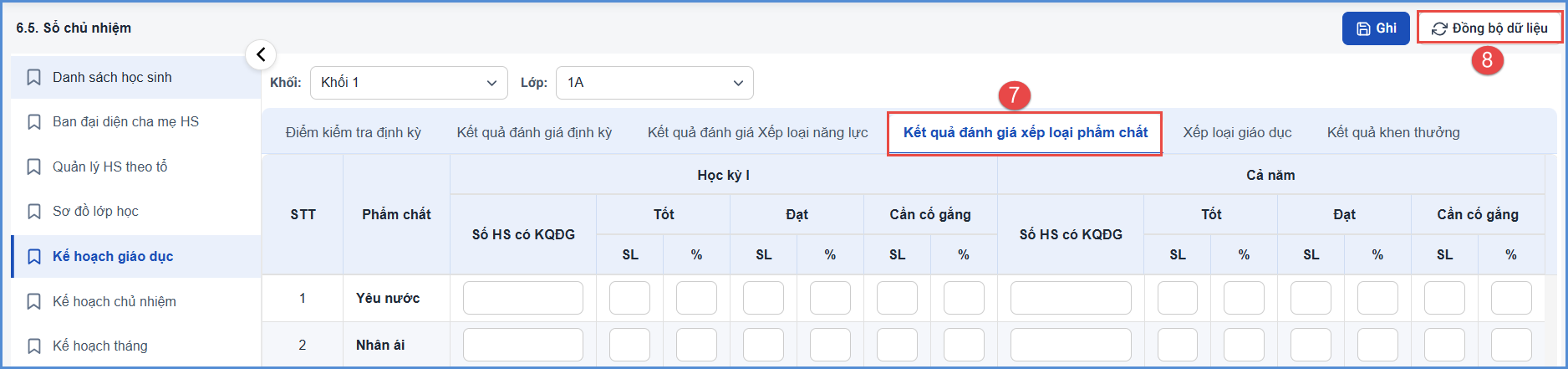Screen dimensions: 1568x369
Task: Click the Nhân ái row label
Action: pyautogui.click(x=380, y=345)
